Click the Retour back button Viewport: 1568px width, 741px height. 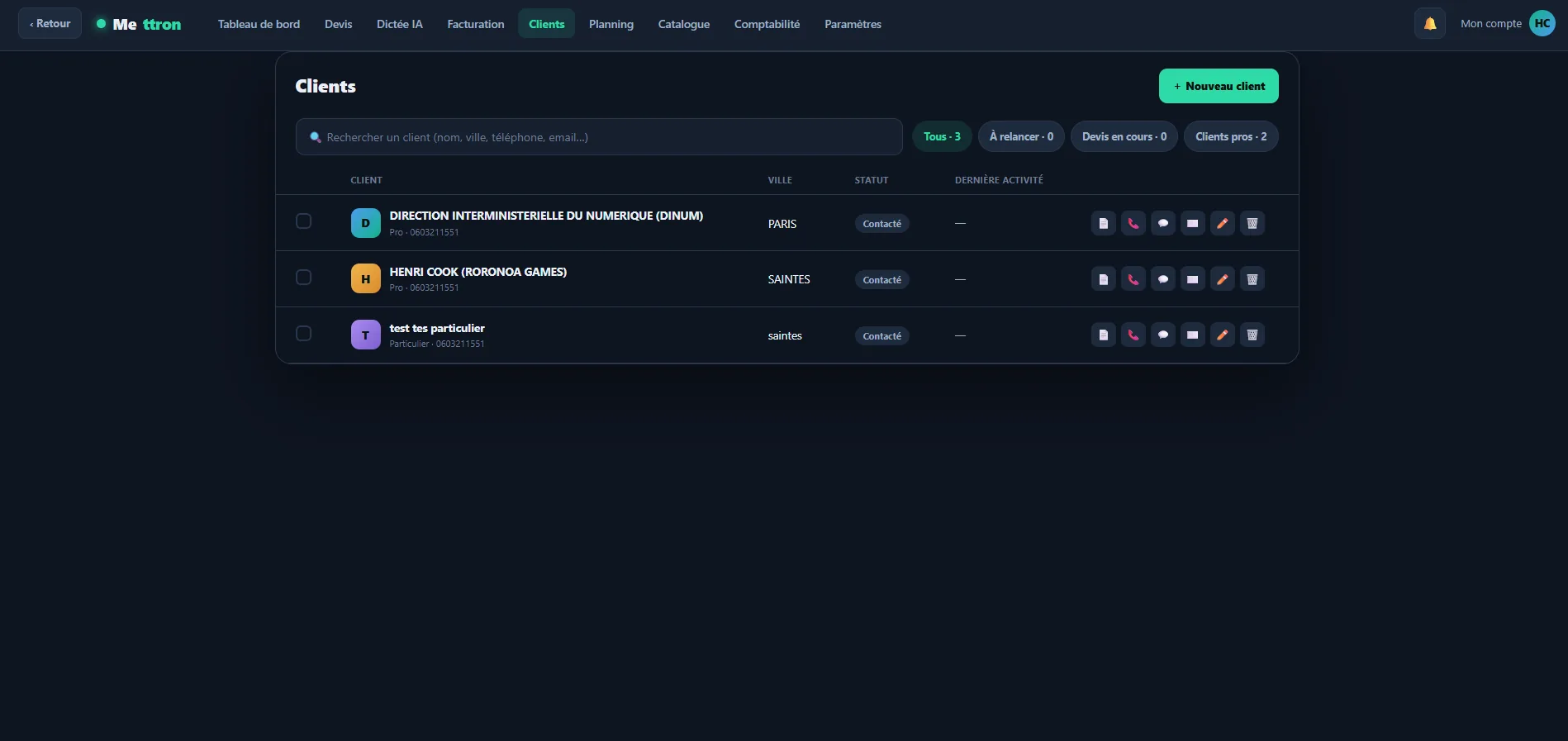click(50, 23)
